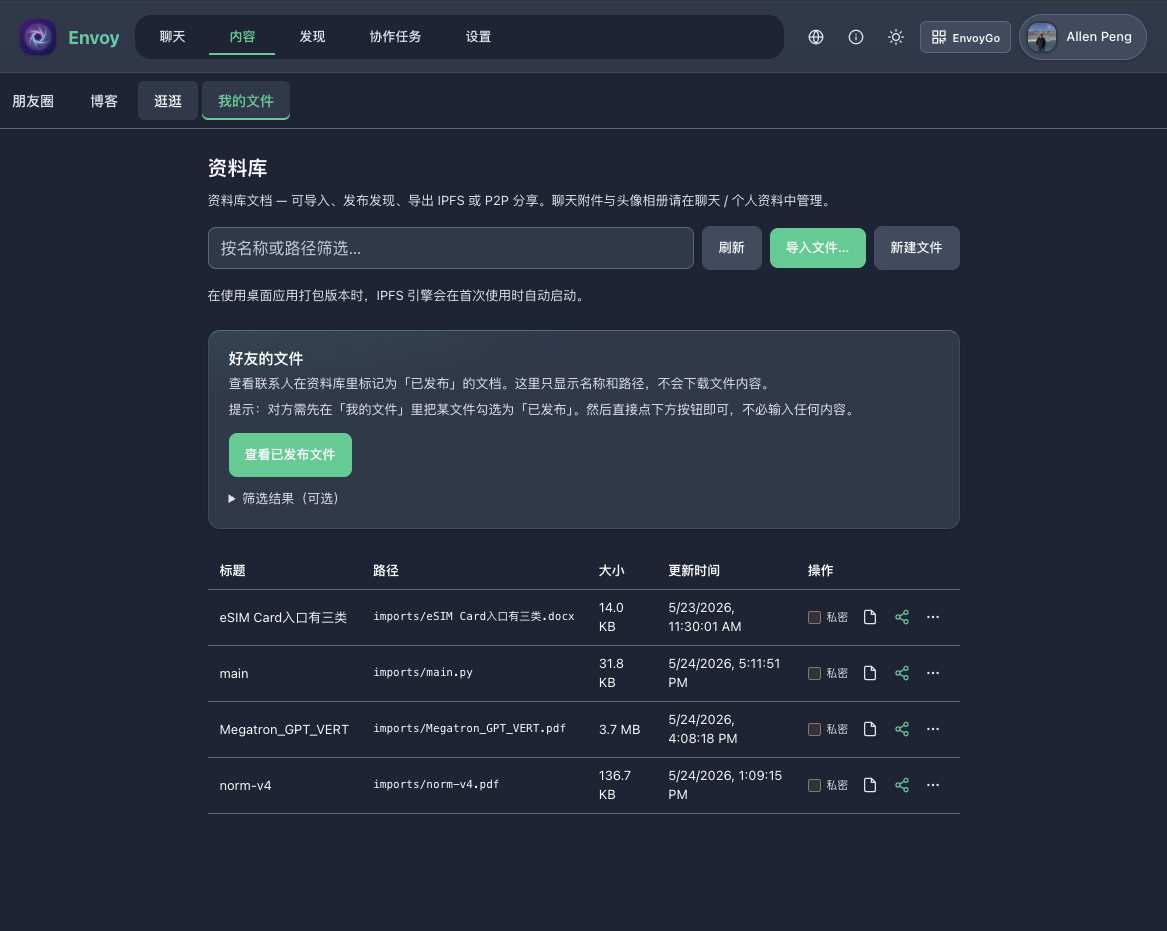Click the Envoy swirl logo

click(38, 37)
